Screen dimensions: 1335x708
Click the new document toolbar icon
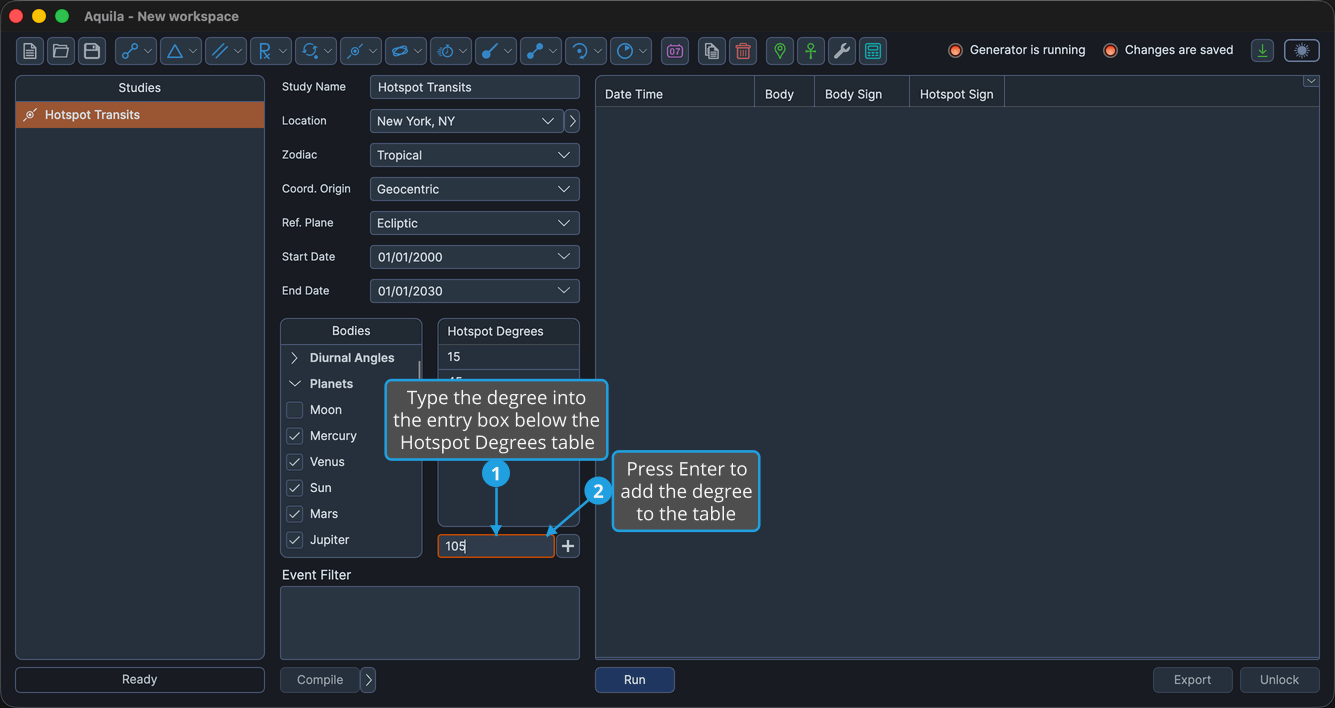(30, 51)
